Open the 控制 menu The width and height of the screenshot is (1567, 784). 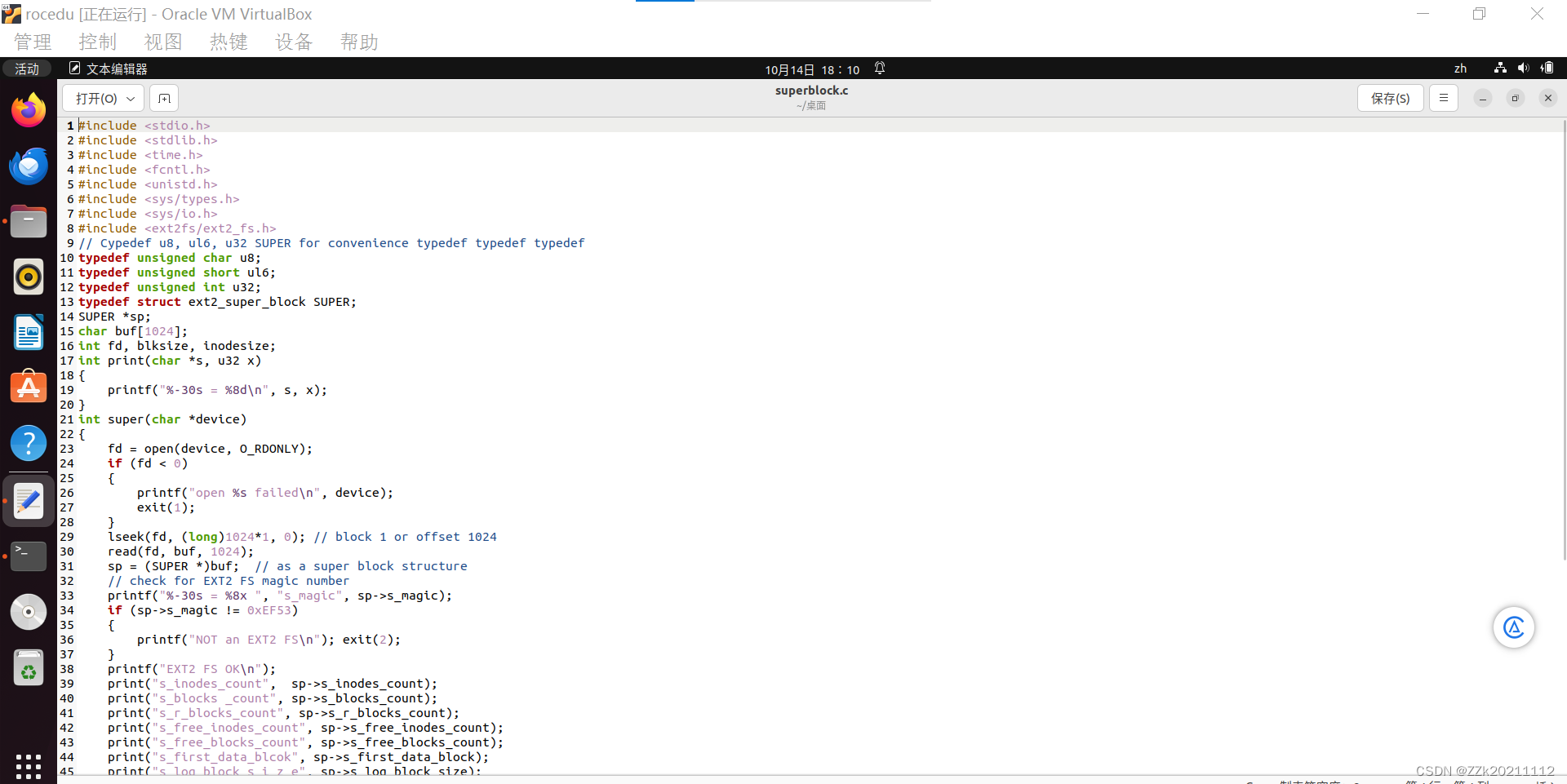(98, 42)
